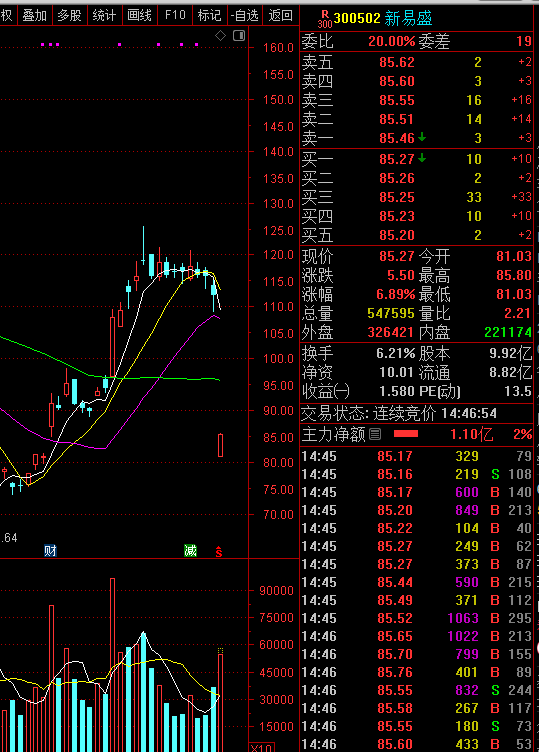
Task: Click the 量比 value 2.21
Action: click(x=518, y=313)
